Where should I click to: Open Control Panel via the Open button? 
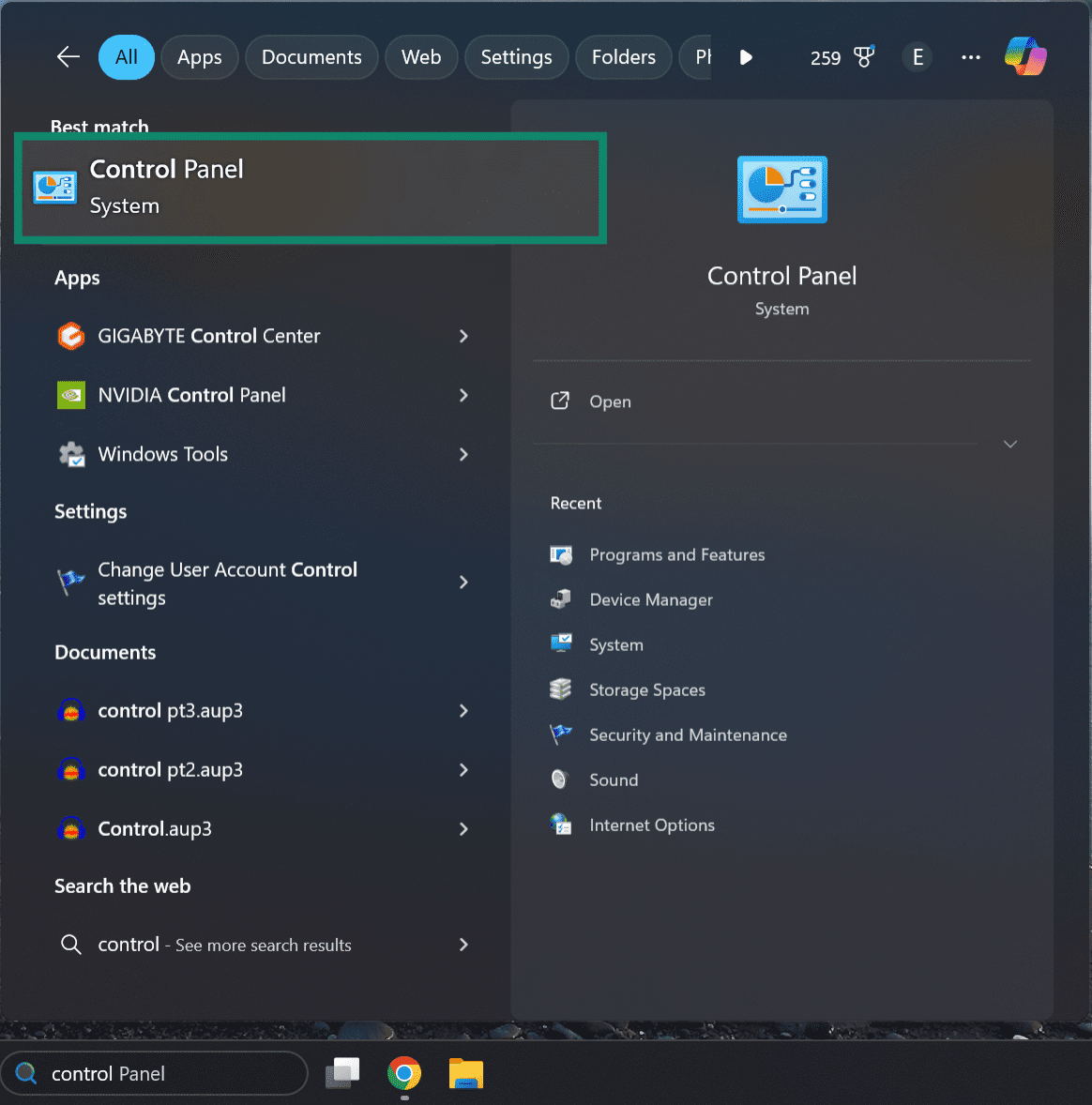click(x=610, y=401)
